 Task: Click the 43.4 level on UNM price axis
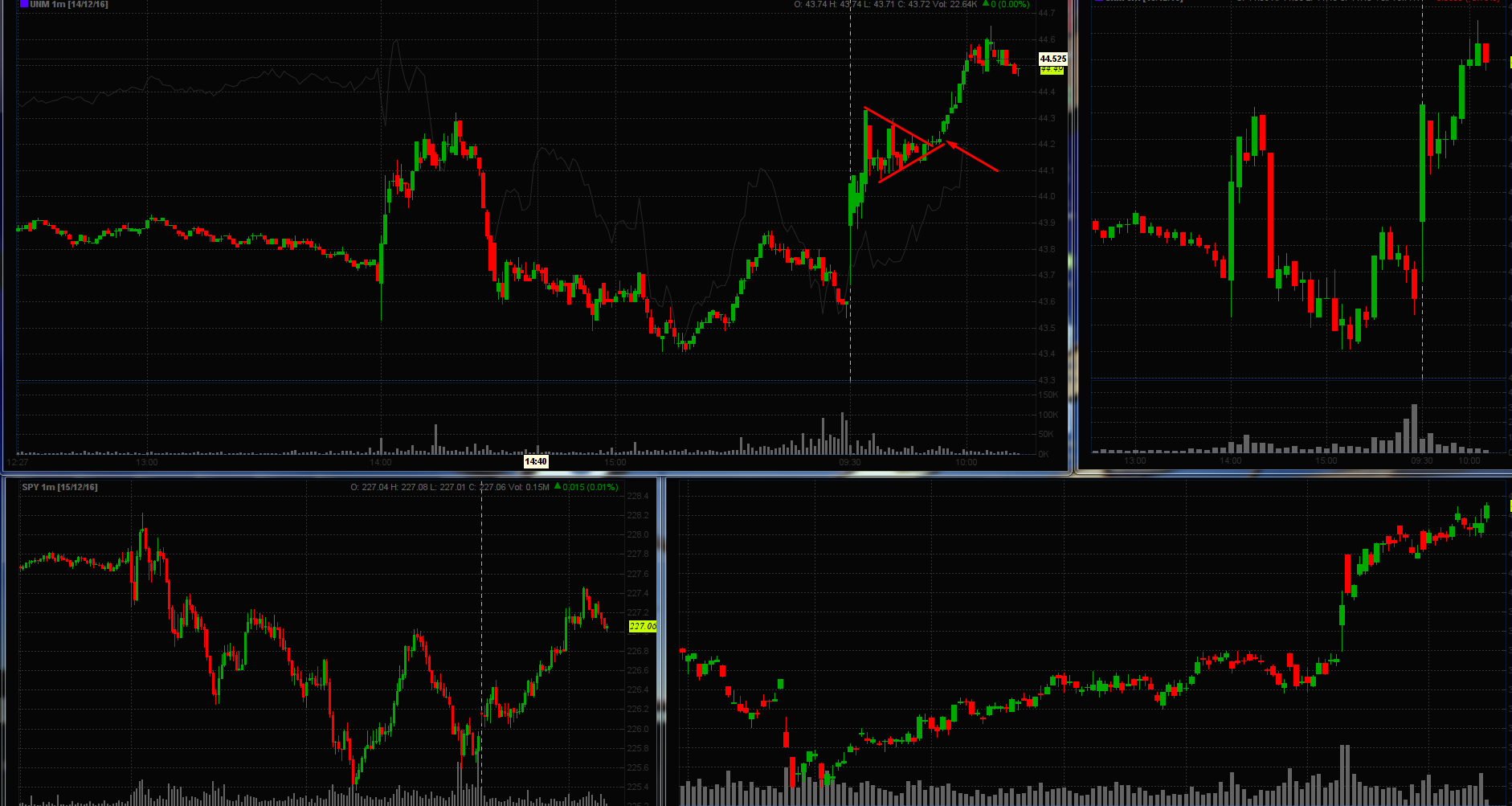pos(1047,354)
